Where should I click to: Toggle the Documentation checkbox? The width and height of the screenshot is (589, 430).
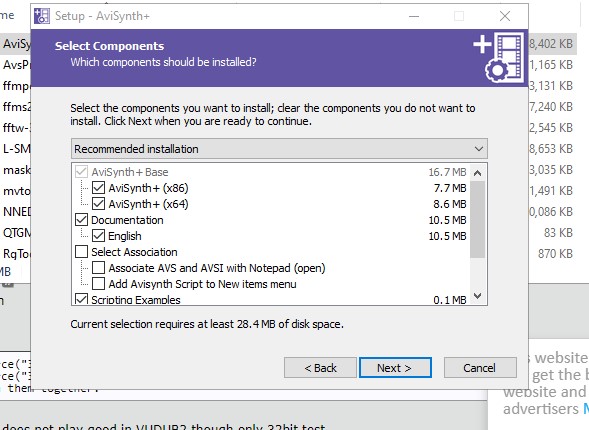tap(82, 220)
